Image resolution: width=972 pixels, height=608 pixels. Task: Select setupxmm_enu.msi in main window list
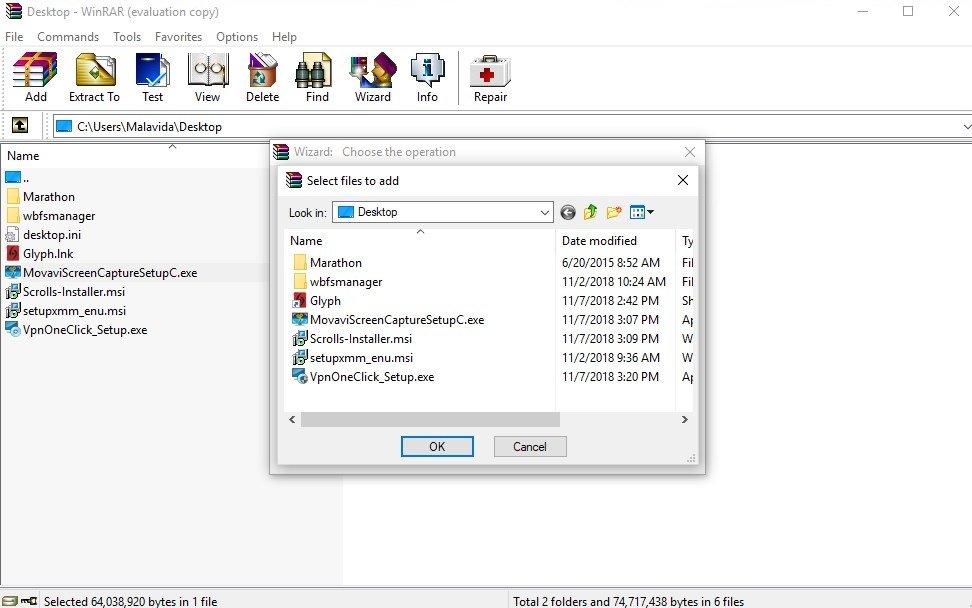tap(74, 311)
